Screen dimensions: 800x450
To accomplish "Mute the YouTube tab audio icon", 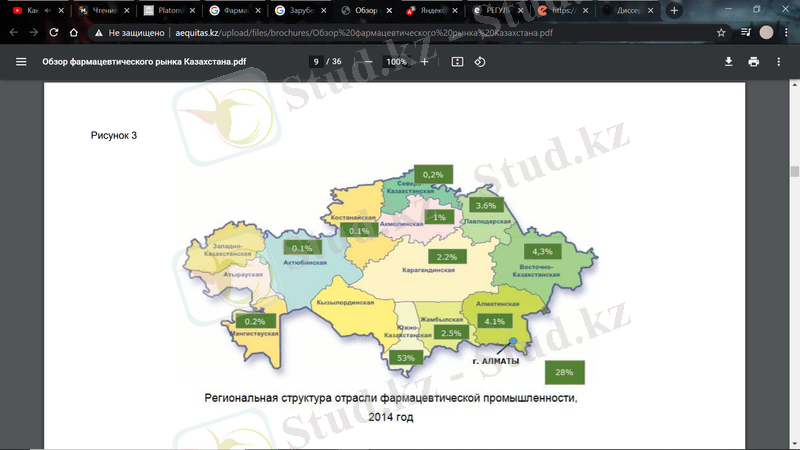I will point(48,10).
